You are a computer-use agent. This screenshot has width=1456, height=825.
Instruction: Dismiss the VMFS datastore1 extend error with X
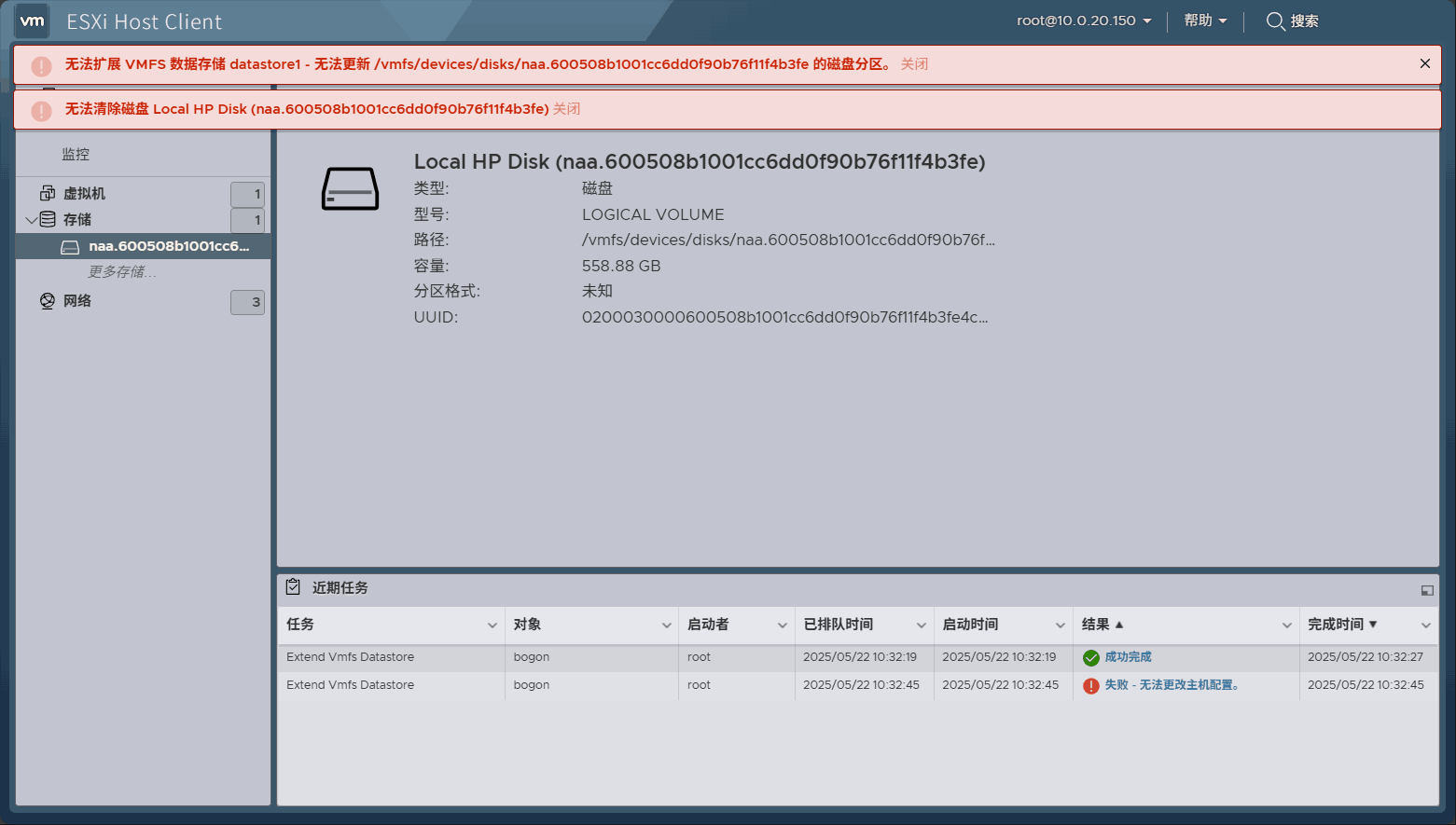[1425, 63]
